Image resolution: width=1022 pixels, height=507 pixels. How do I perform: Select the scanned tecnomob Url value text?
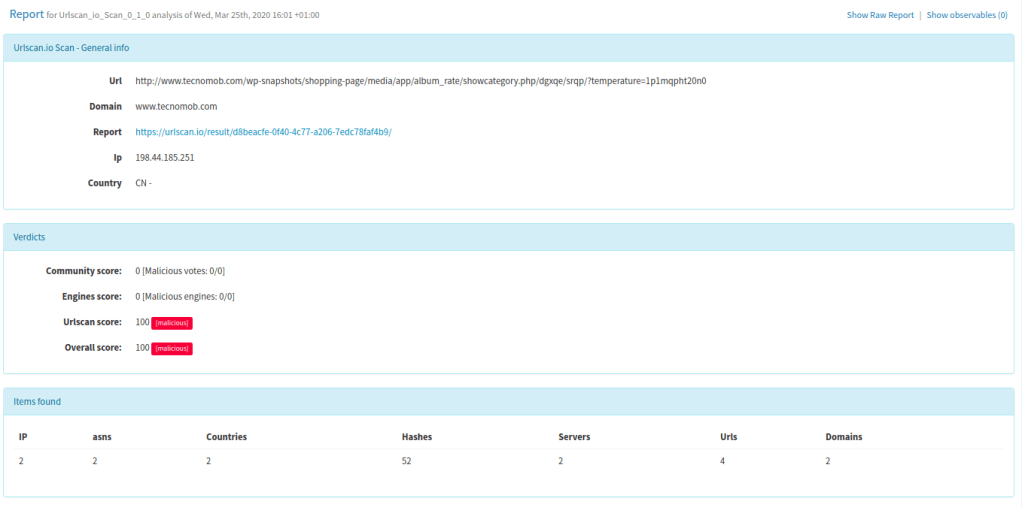(x=420, y=81)
